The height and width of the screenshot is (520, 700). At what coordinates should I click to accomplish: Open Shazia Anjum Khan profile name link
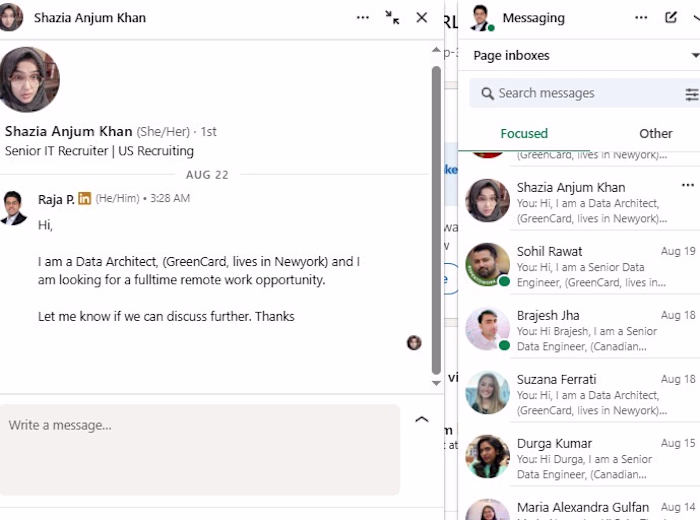69,131
